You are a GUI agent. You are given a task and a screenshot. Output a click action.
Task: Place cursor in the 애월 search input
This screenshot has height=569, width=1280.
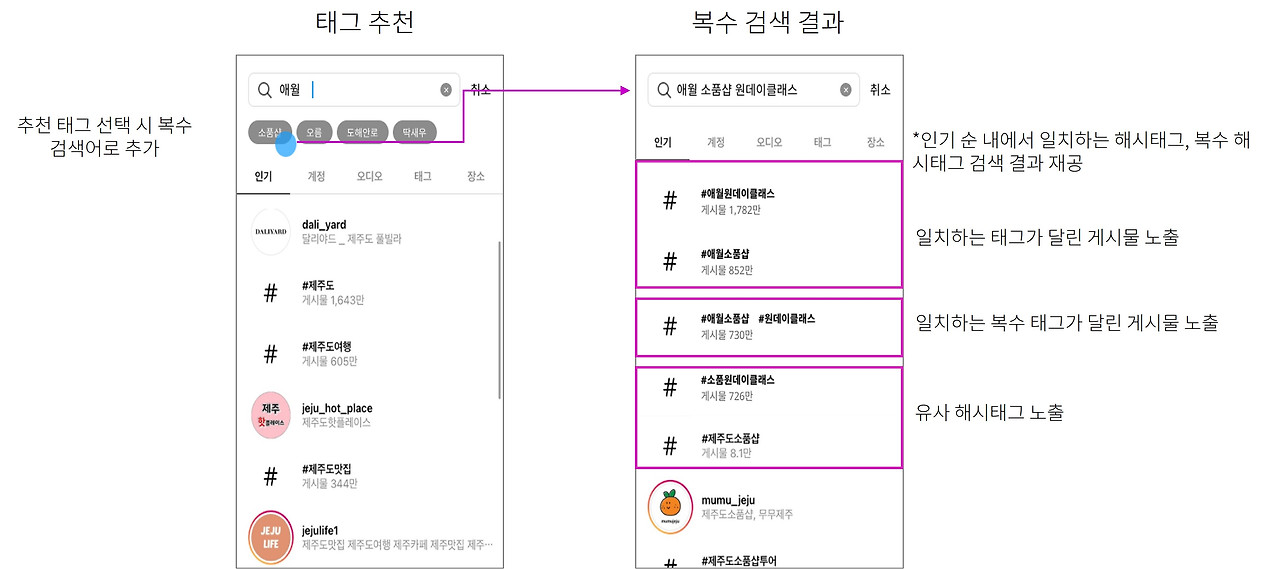coord(355,90)
